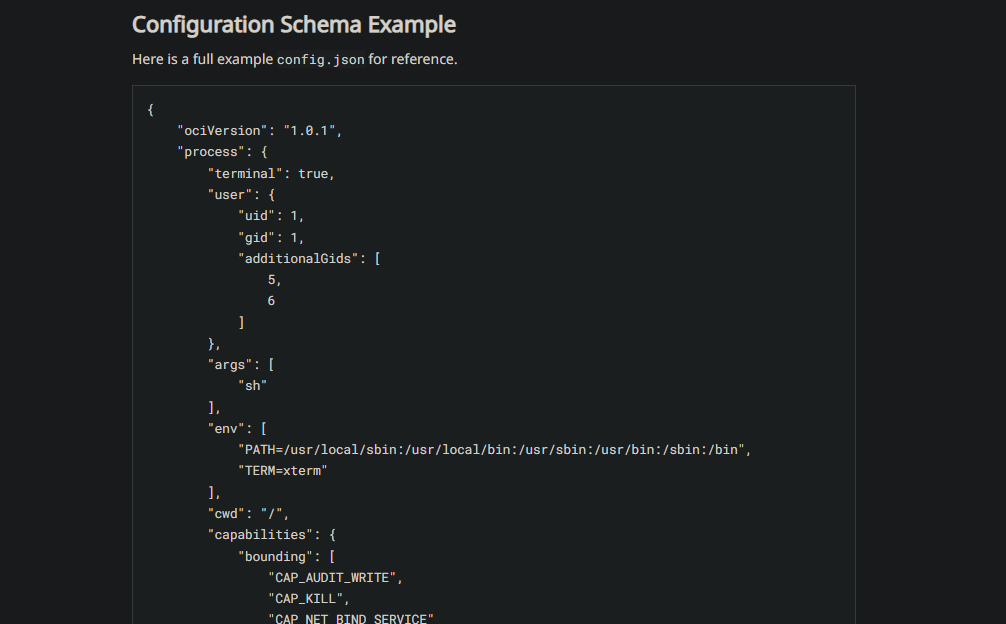Click the "cwd" key line
Screen dimensions: 1006x624
point(226,513)
